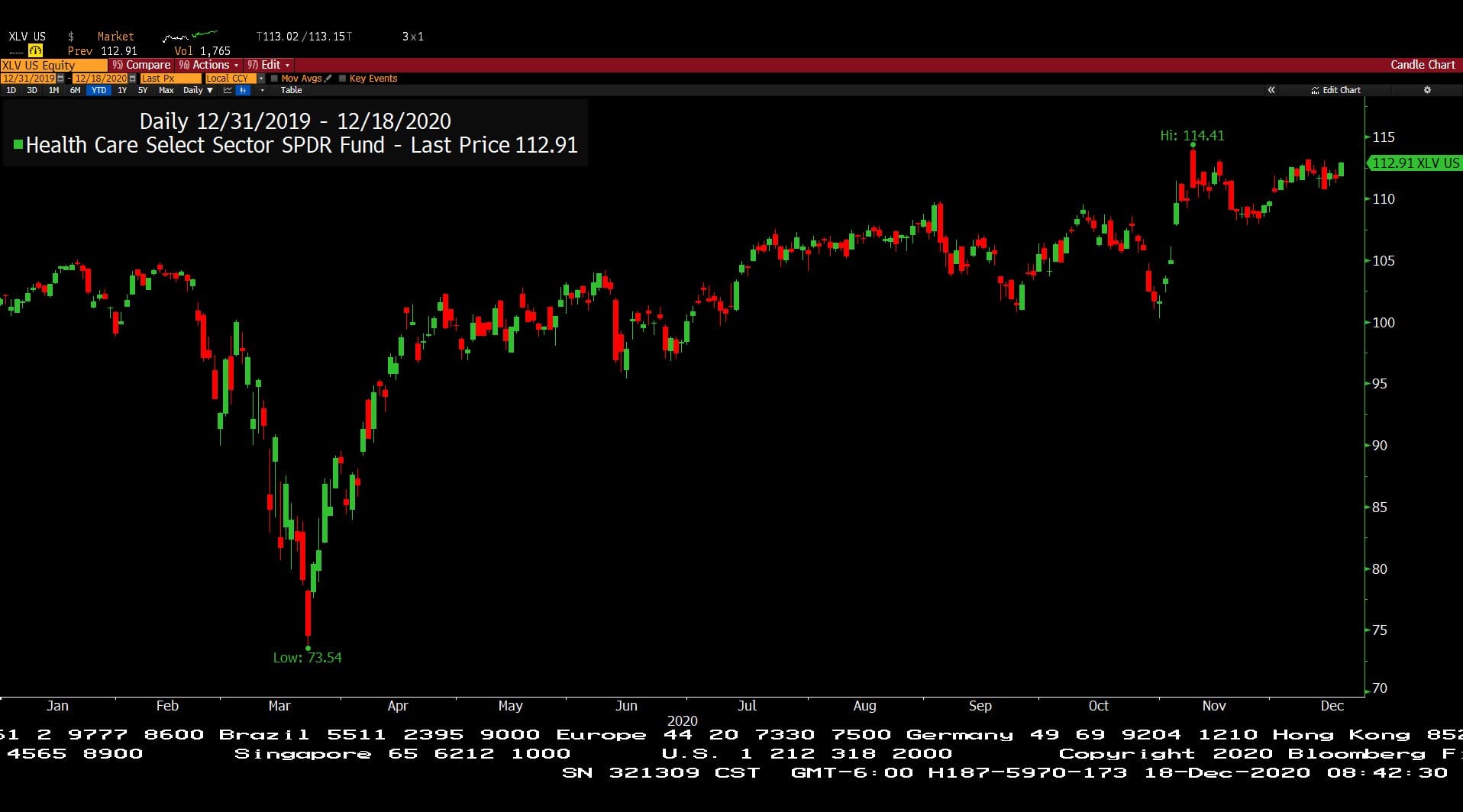Open the Actions dropdown menu

[208, 65]
